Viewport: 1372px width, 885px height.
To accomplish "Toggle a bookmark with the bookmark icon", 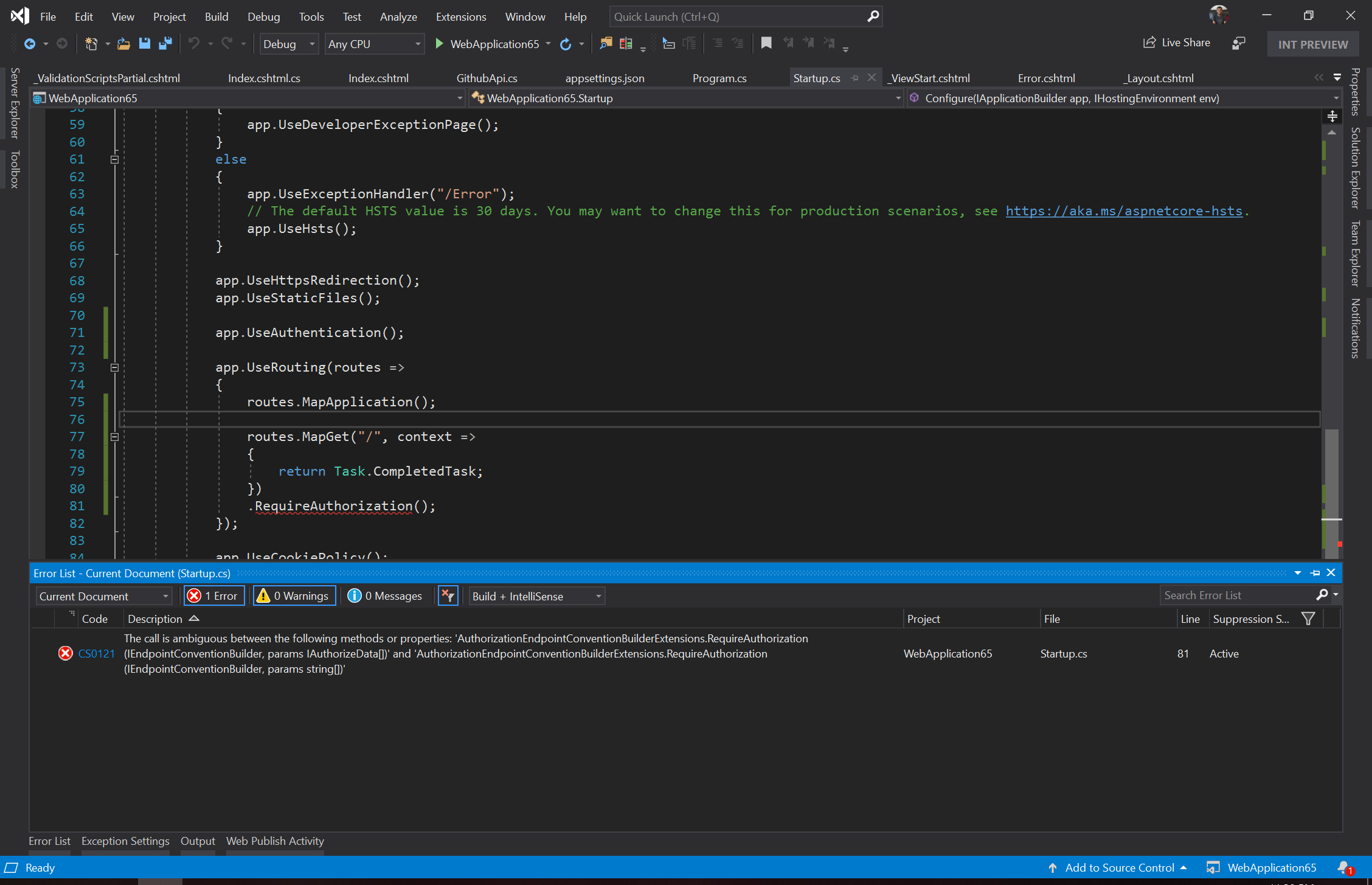I will tap(766, 43).
